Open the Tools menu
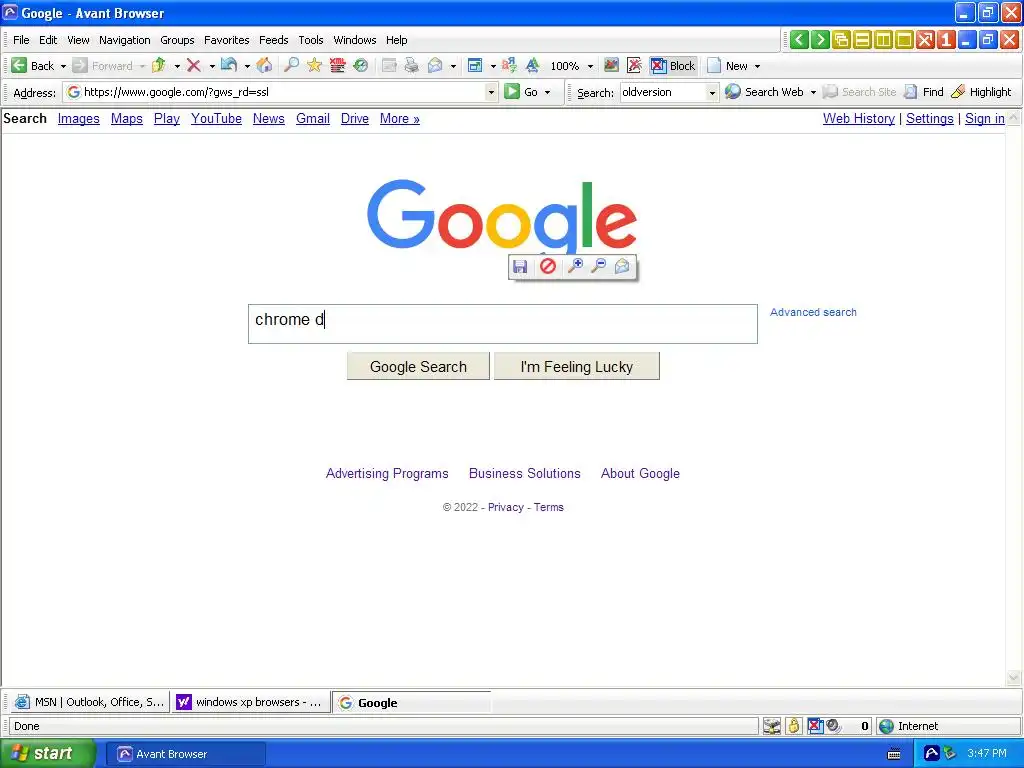1024x768 pixels. coord(311,40)
